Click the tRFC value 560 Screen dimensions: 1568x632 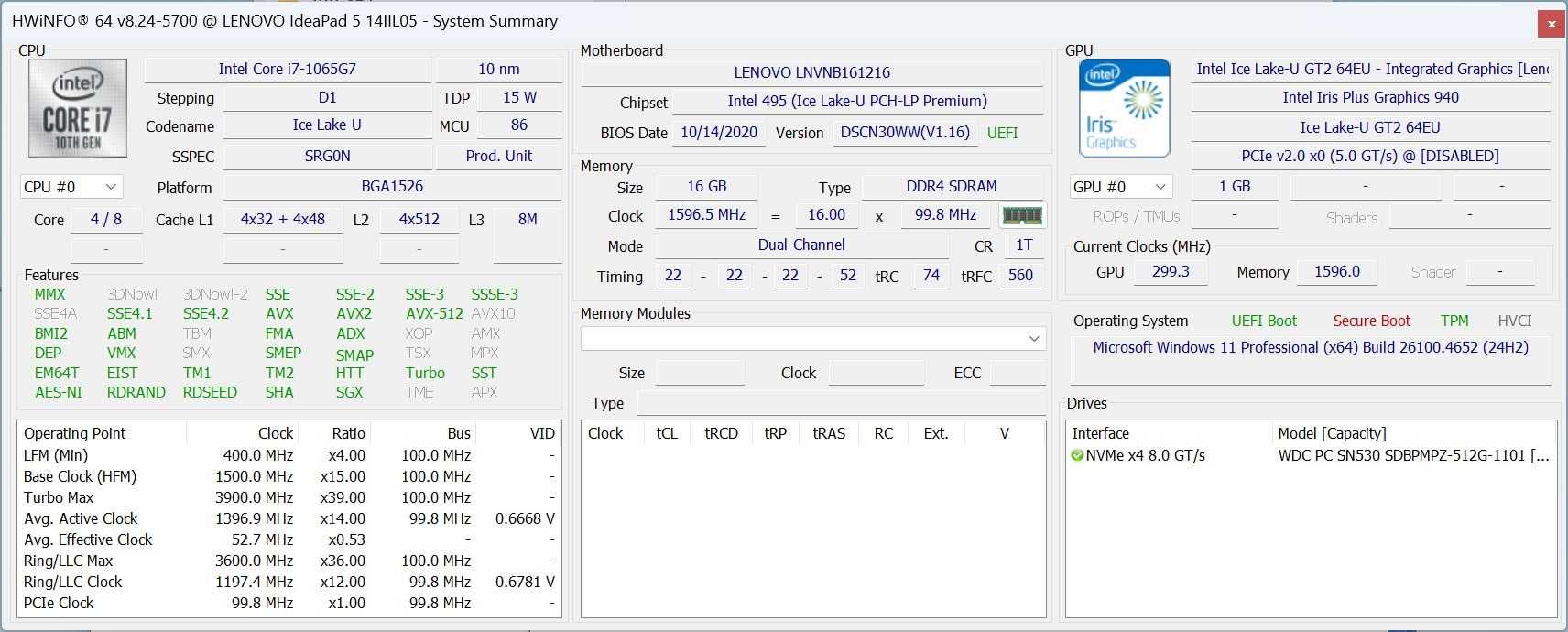click(1020, 276)
